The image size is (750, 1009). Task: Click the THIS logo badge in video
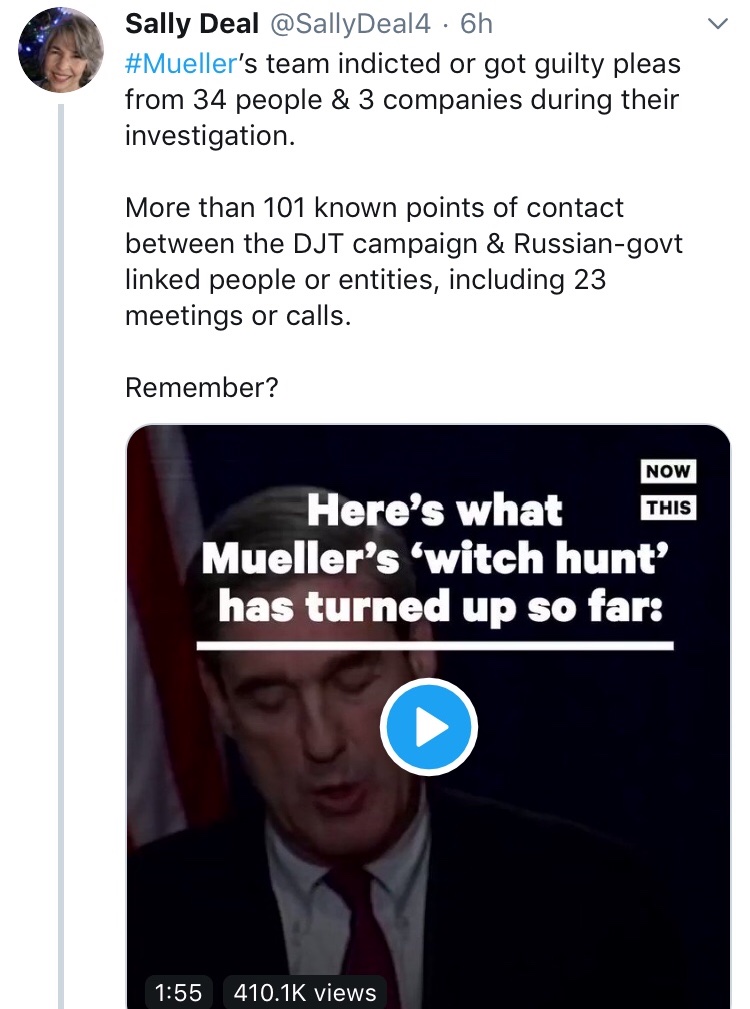tap(668, 507)
